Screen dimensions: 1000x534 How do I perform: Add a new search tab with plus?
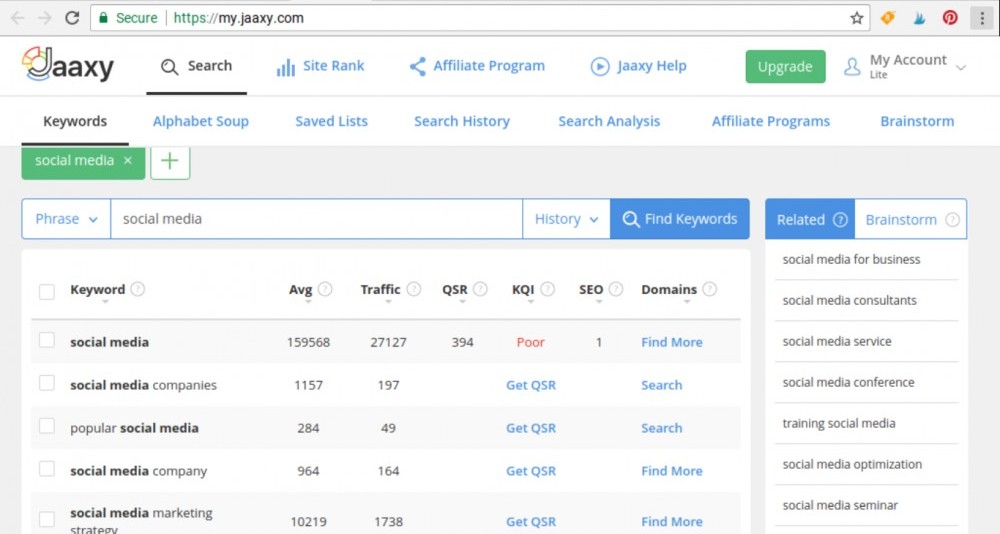170,161
